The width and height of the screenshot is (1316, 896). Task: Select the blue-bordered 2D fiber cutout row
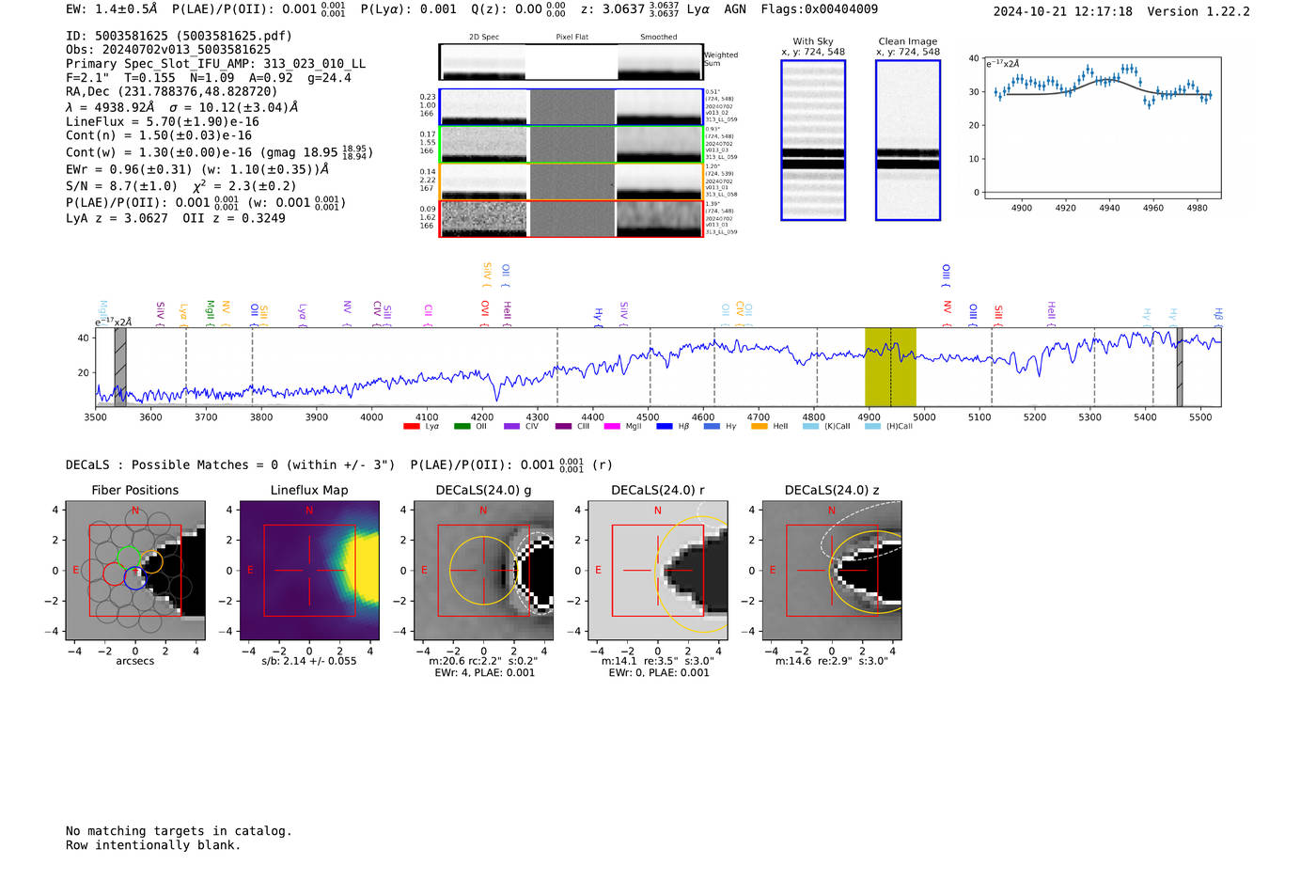[571, 107]
